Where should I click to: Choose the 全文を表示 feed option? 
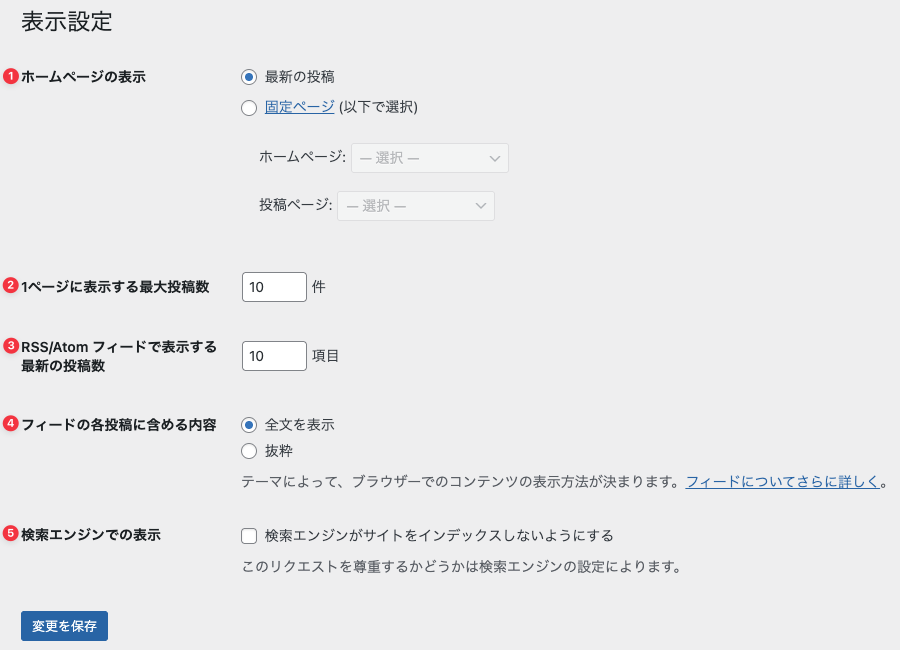pos(249,425)
